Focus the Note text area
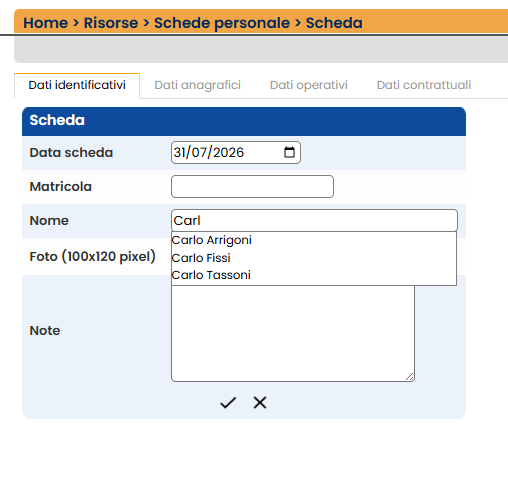This screenshot has width=508, height=495. coord(293,333)
